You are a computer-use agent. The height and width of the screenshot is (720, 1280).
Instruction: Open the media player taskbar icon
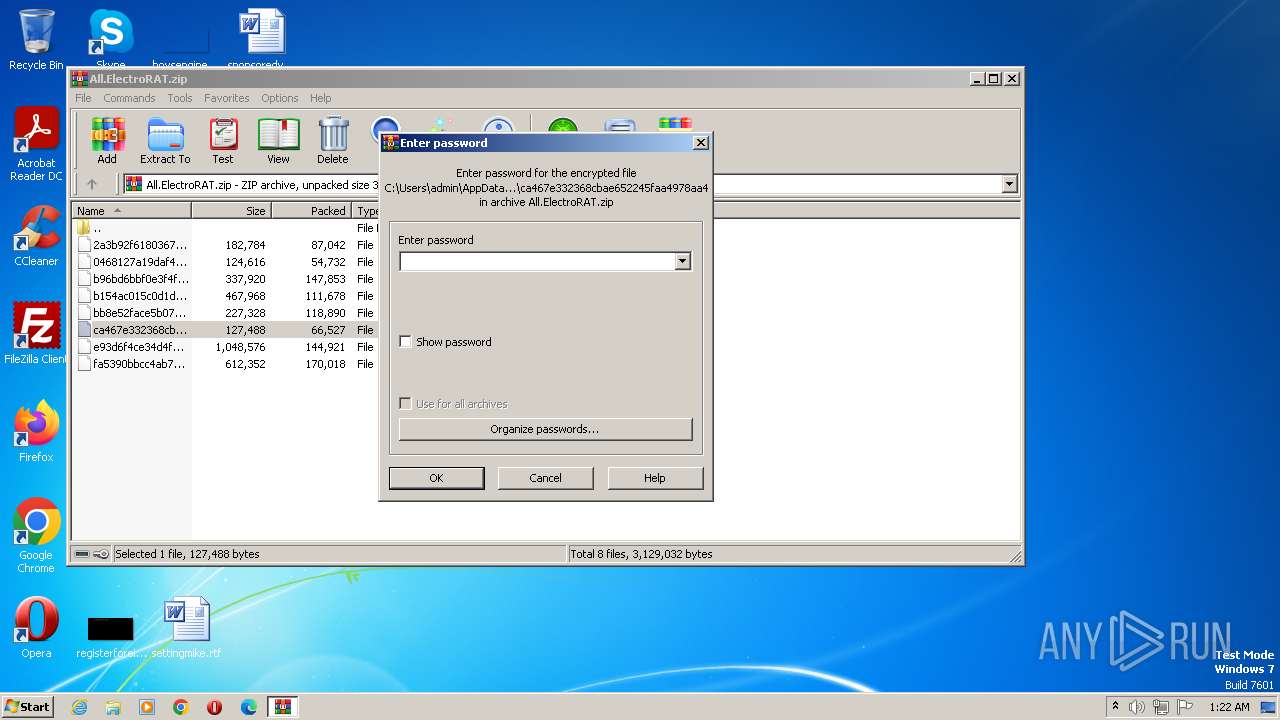[147, 707]
